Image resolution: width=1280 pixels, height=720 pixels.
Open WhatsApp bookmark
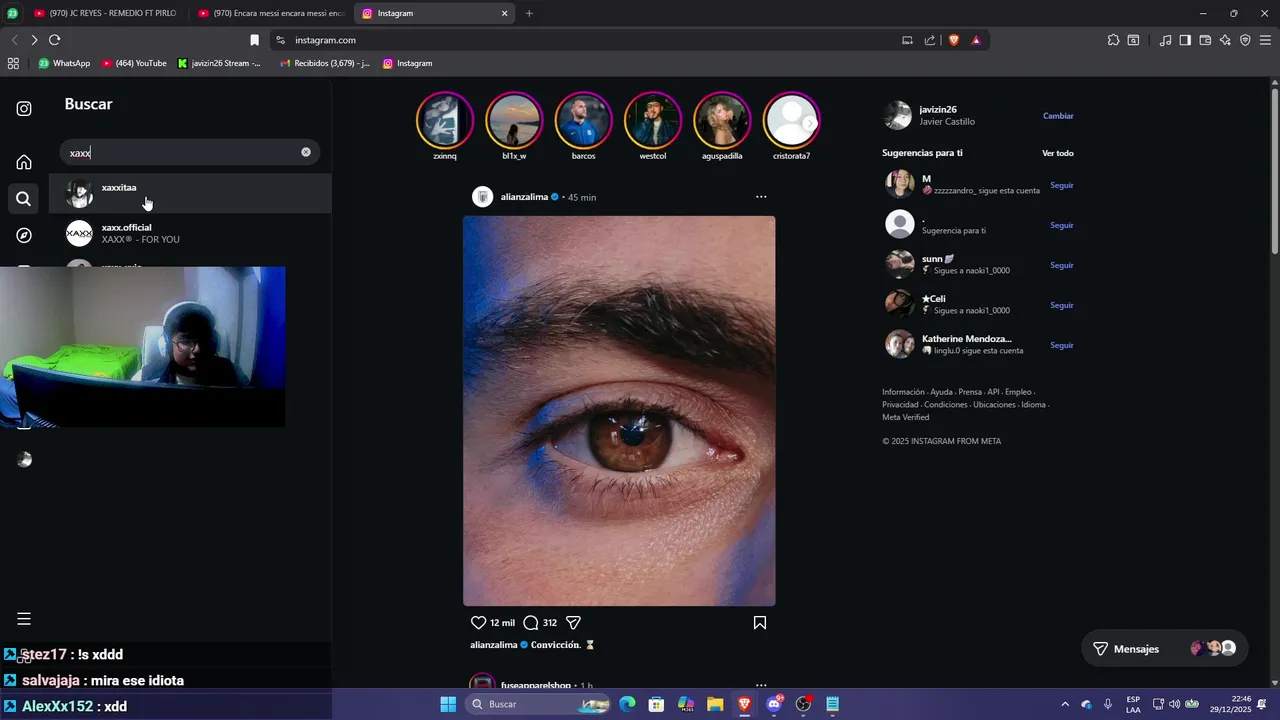click(x=64, y=63)
